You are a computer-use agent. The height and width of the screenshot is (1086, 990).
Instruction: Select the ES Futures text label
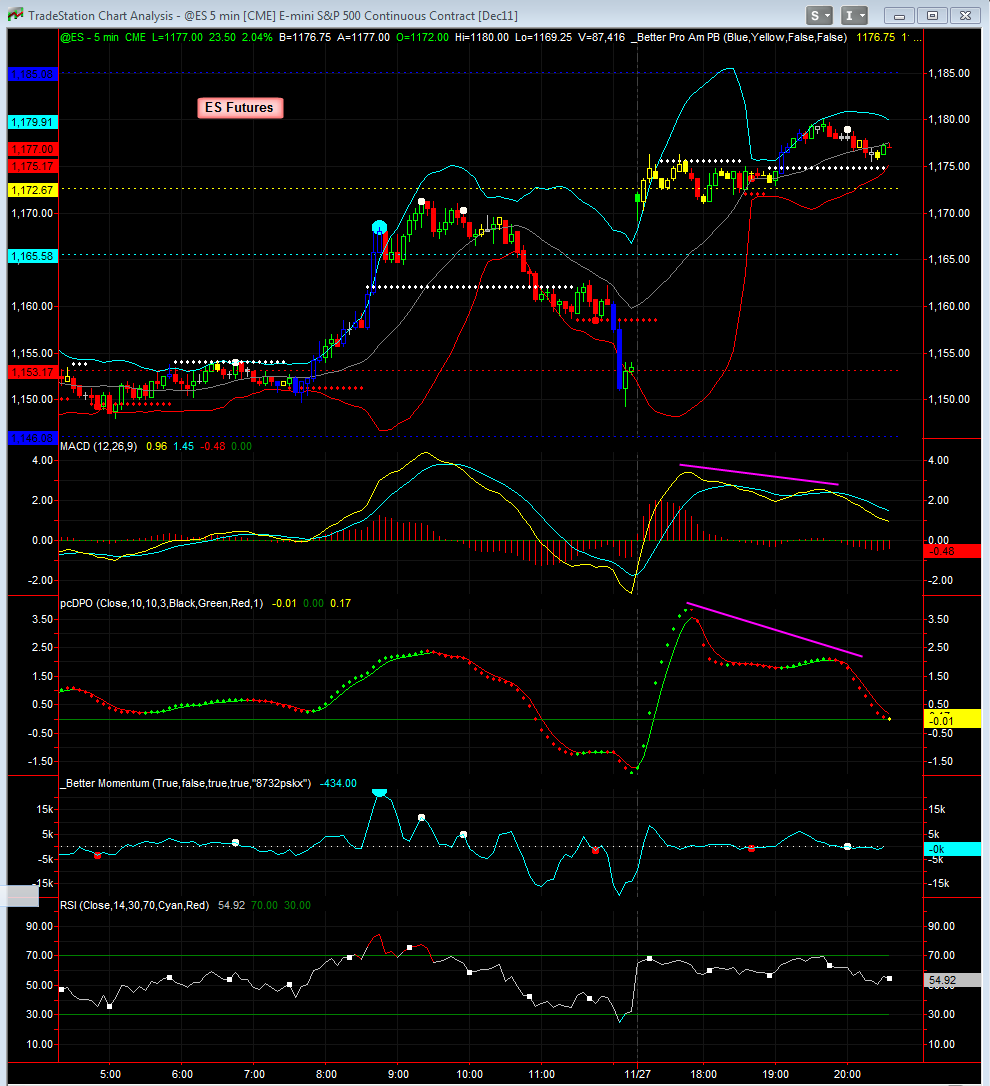click(240, 107)
